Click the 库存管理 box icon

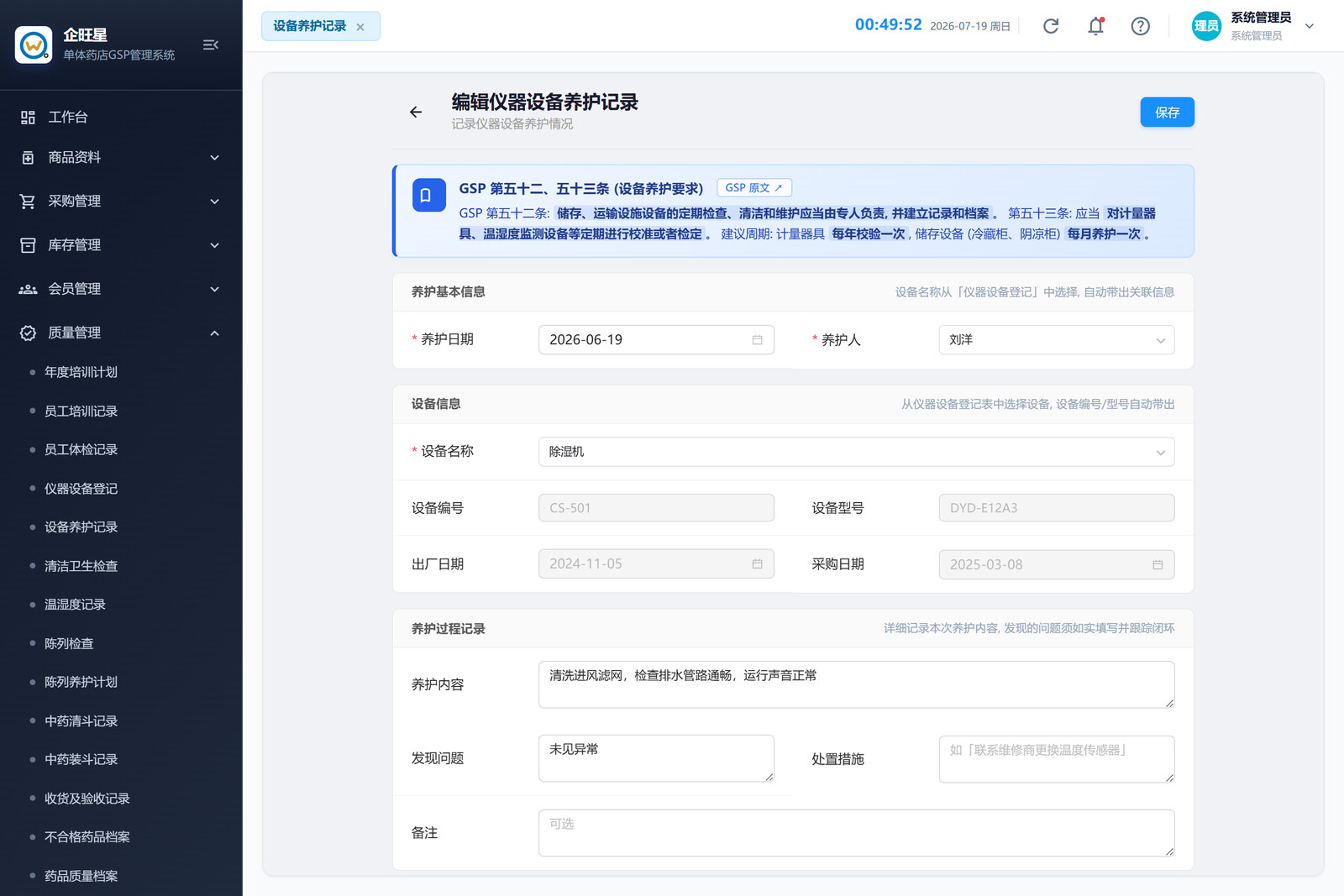click(x=28, y=245)
